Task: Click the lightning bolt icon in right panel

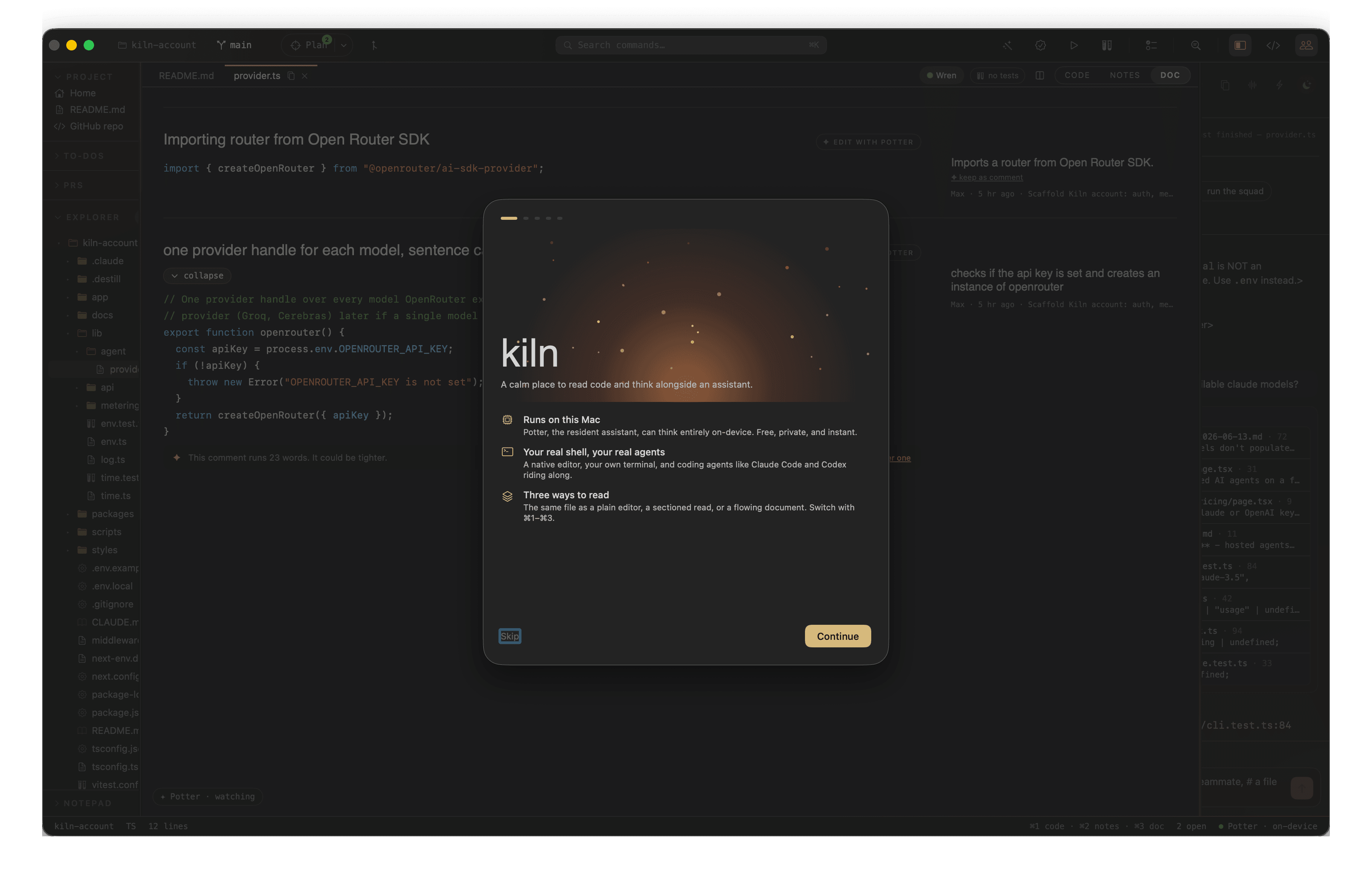Action: click(x=1279, y=85)
